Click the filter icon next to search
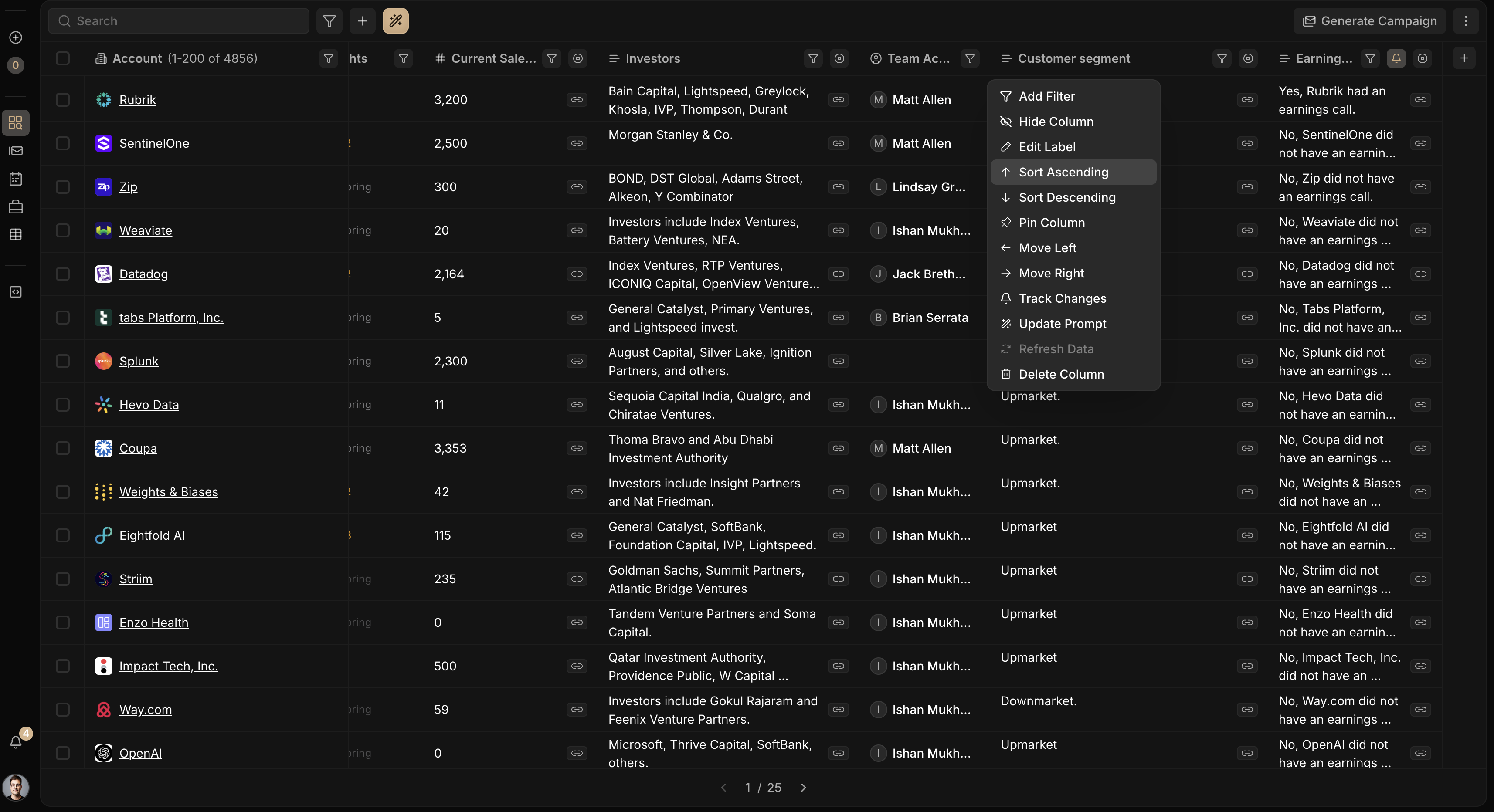This screenshot has width=1494, height=812. (329, 21)
